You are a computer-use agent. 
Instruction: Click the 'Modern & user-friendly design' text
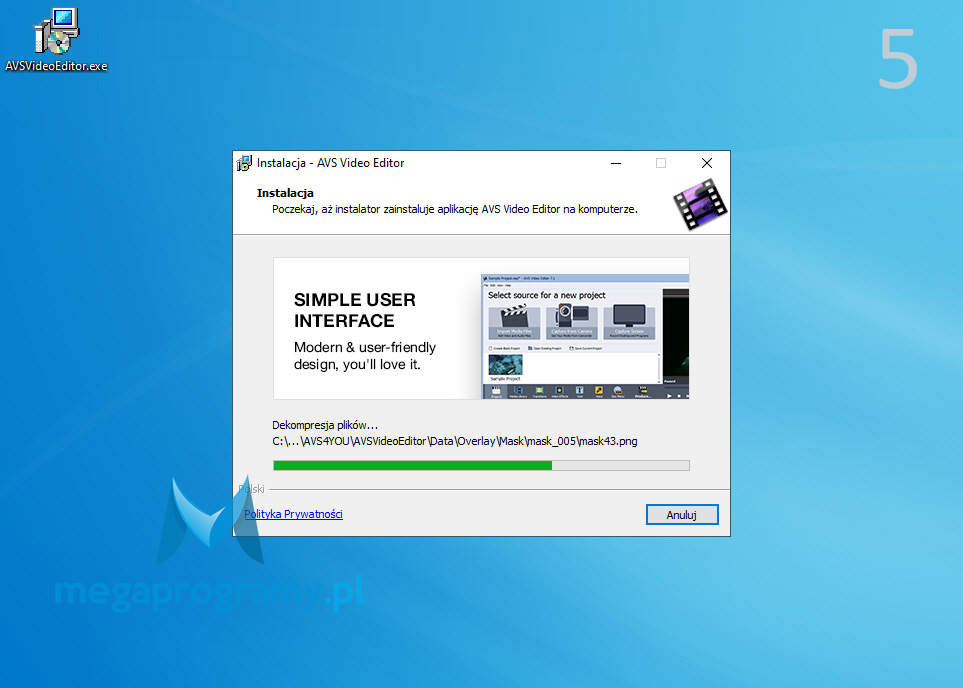tap(365, 356)
